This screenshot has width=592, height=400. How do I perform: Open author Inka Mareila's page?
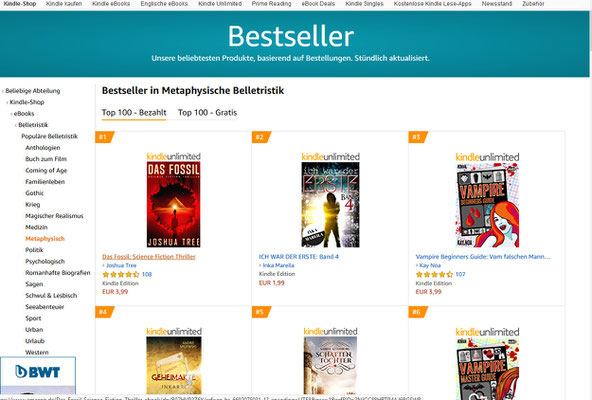[x=278, y=265]
